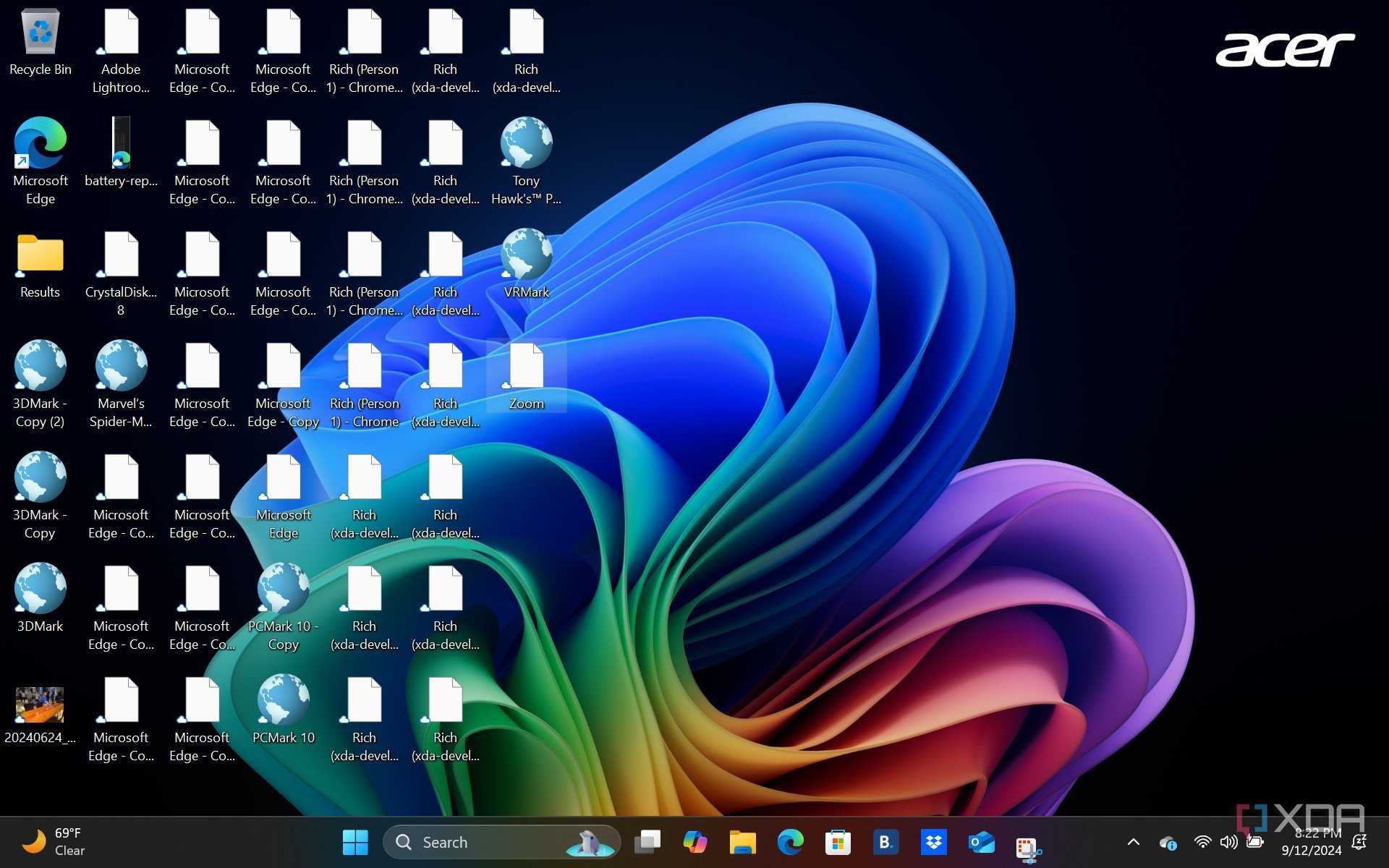Open Dropbox from the taskbar
The height and width of the screenshot is (868, 1389).
934,842
